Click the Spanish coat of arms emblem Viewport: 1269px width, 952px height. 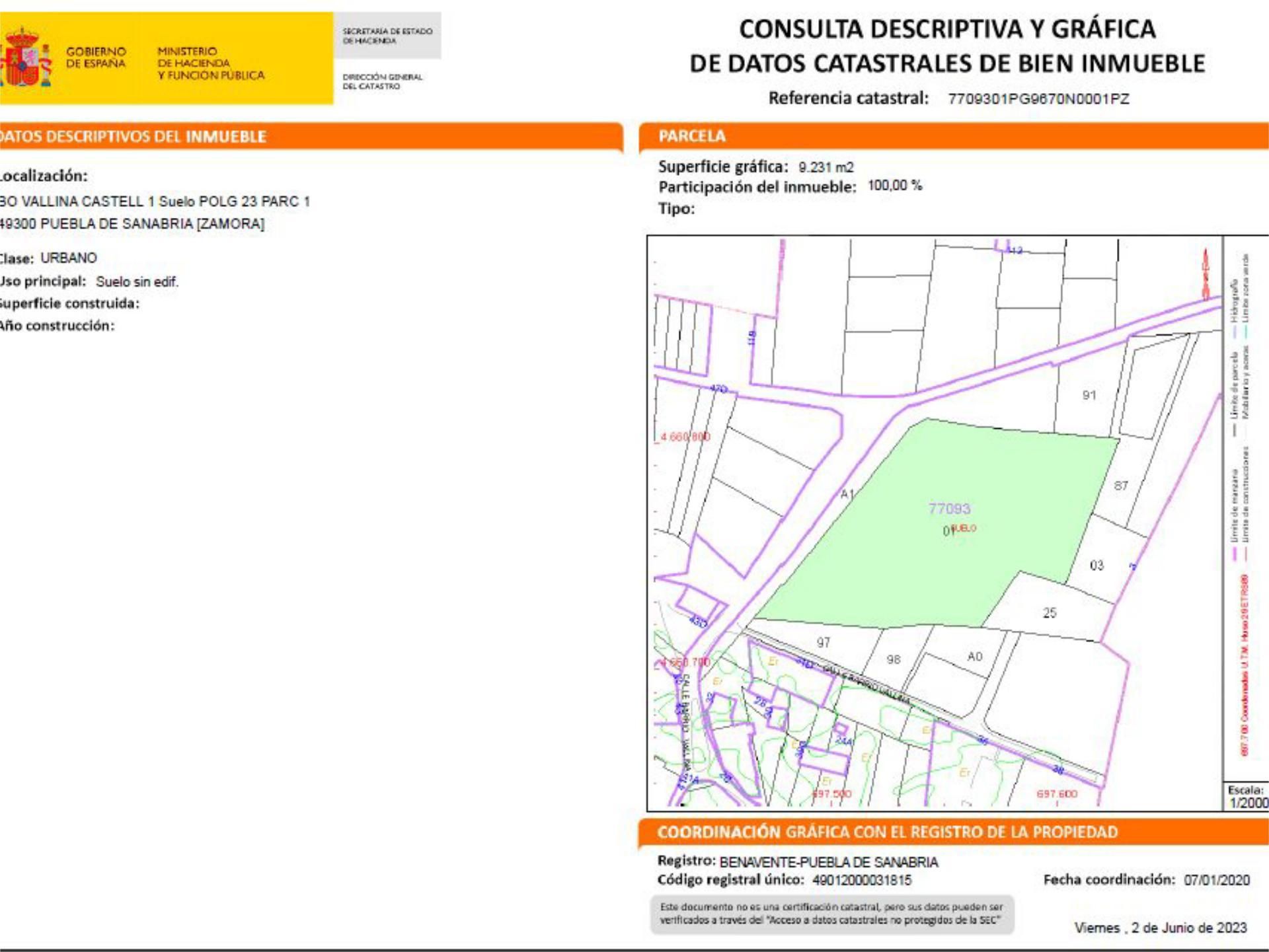[x=26, y=57]
